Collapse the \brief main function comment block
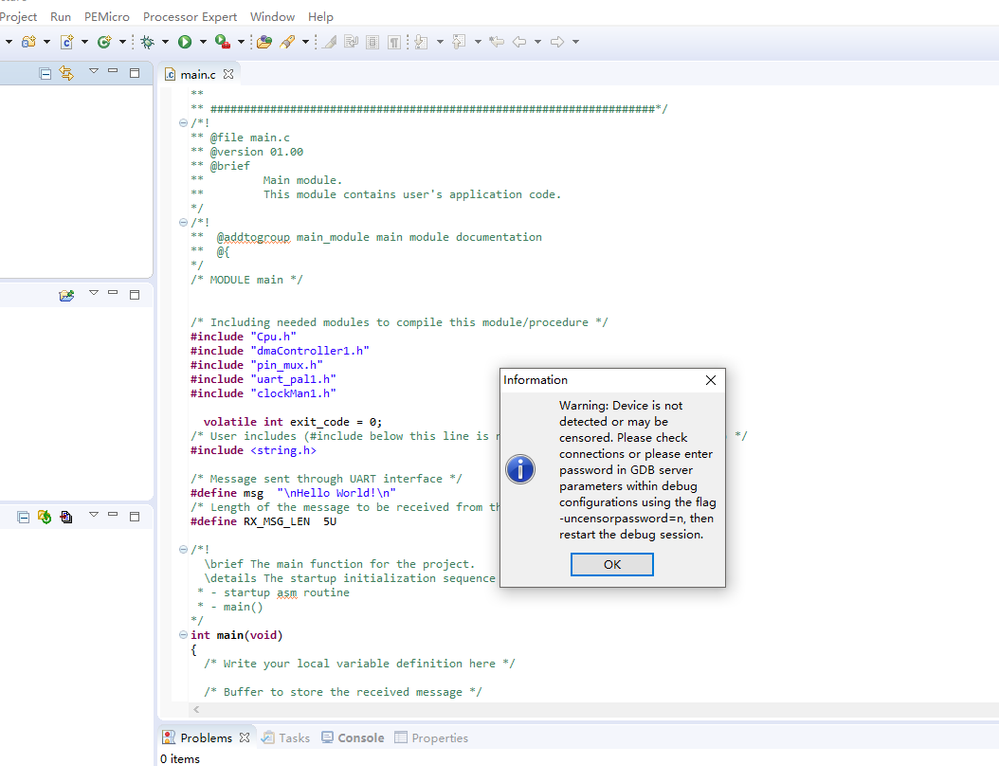Image resolution: width=999 pixels, height=766 pixels. [183, 549]
